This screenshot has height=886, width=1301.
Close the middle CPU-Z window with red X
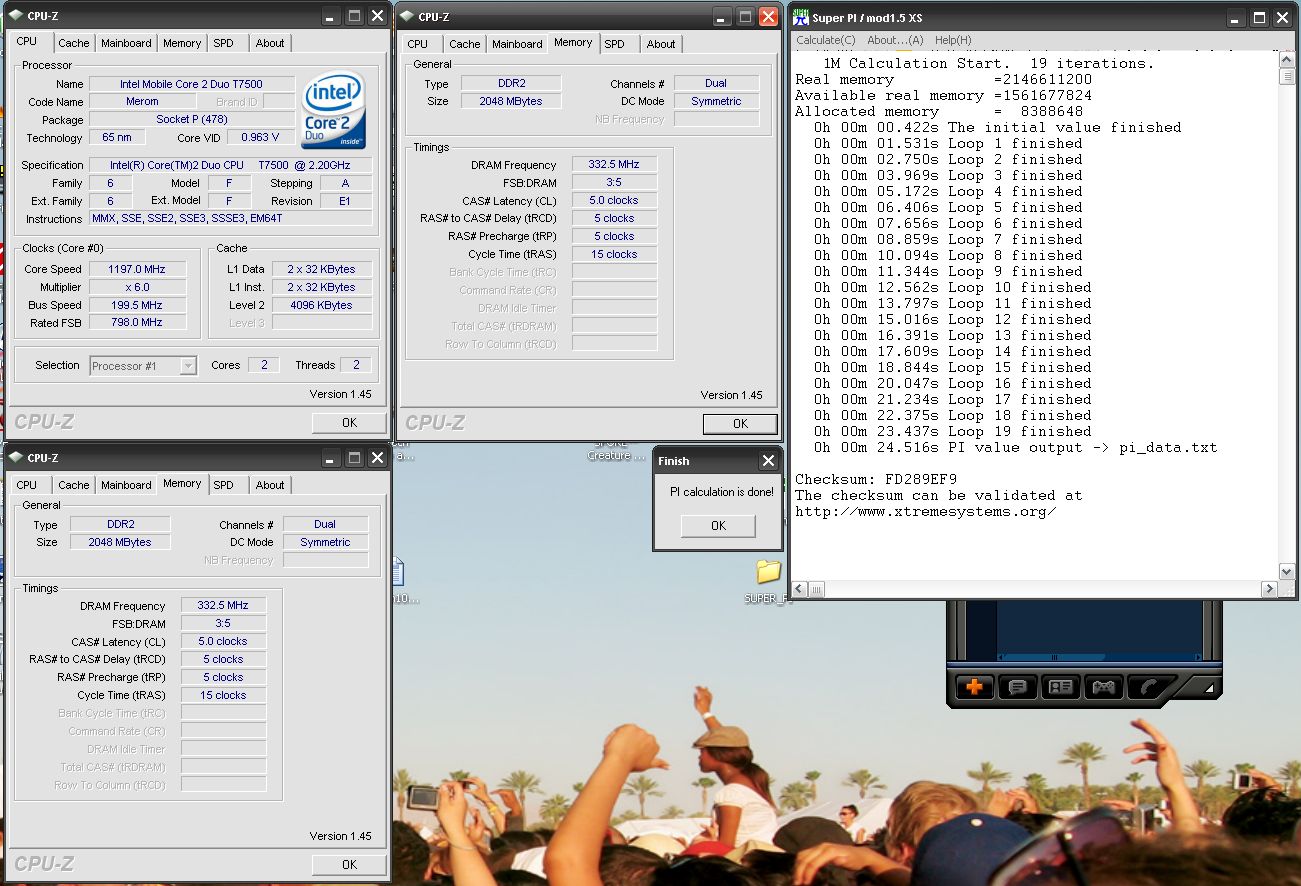point(768,16)
